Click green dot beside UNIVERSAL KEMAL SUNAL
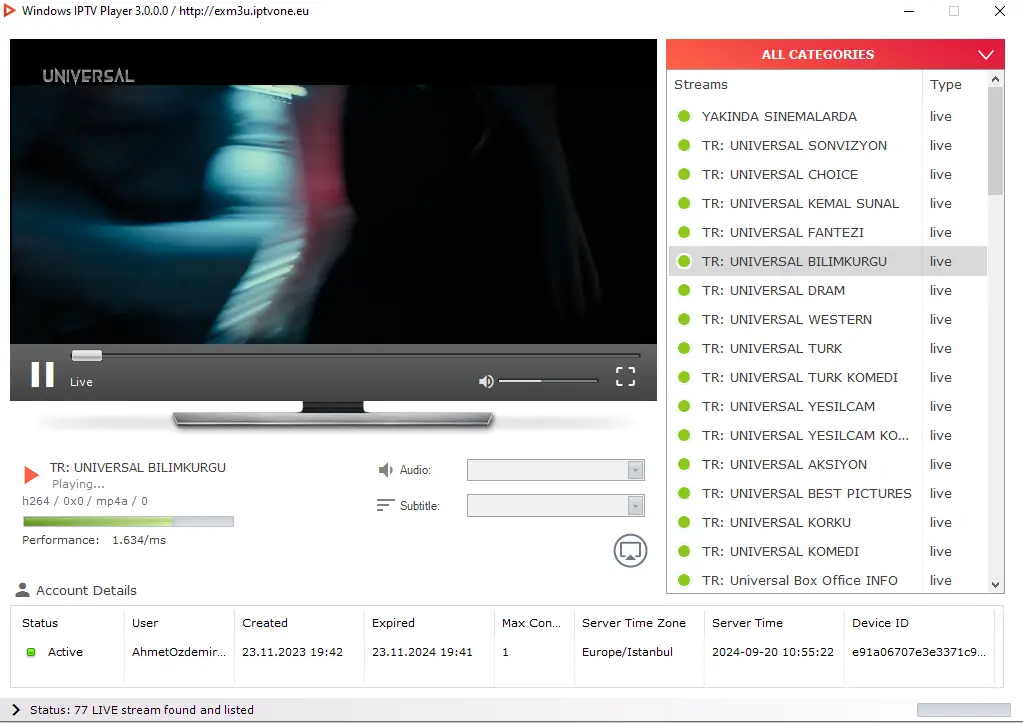The width and height of the screenshot is (1023, 723). pos(684,203)
